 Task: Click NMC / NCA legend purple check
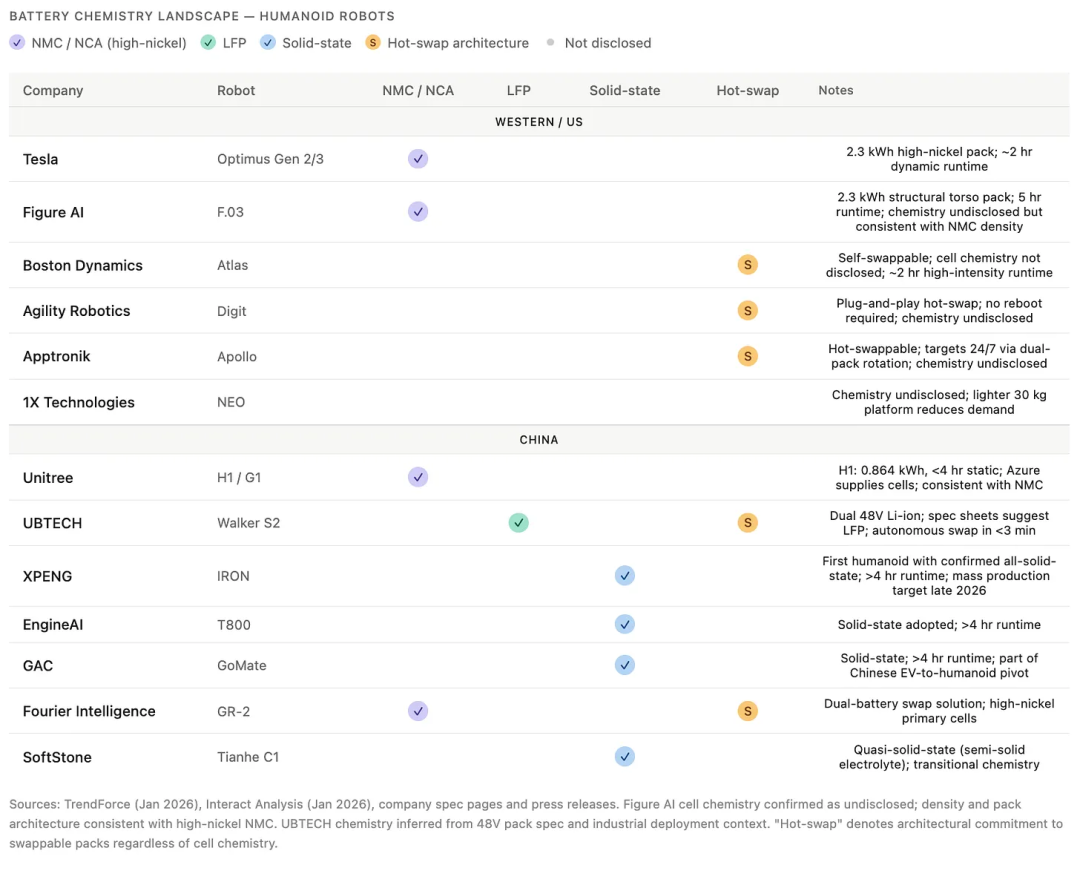(x=17, y=43)
